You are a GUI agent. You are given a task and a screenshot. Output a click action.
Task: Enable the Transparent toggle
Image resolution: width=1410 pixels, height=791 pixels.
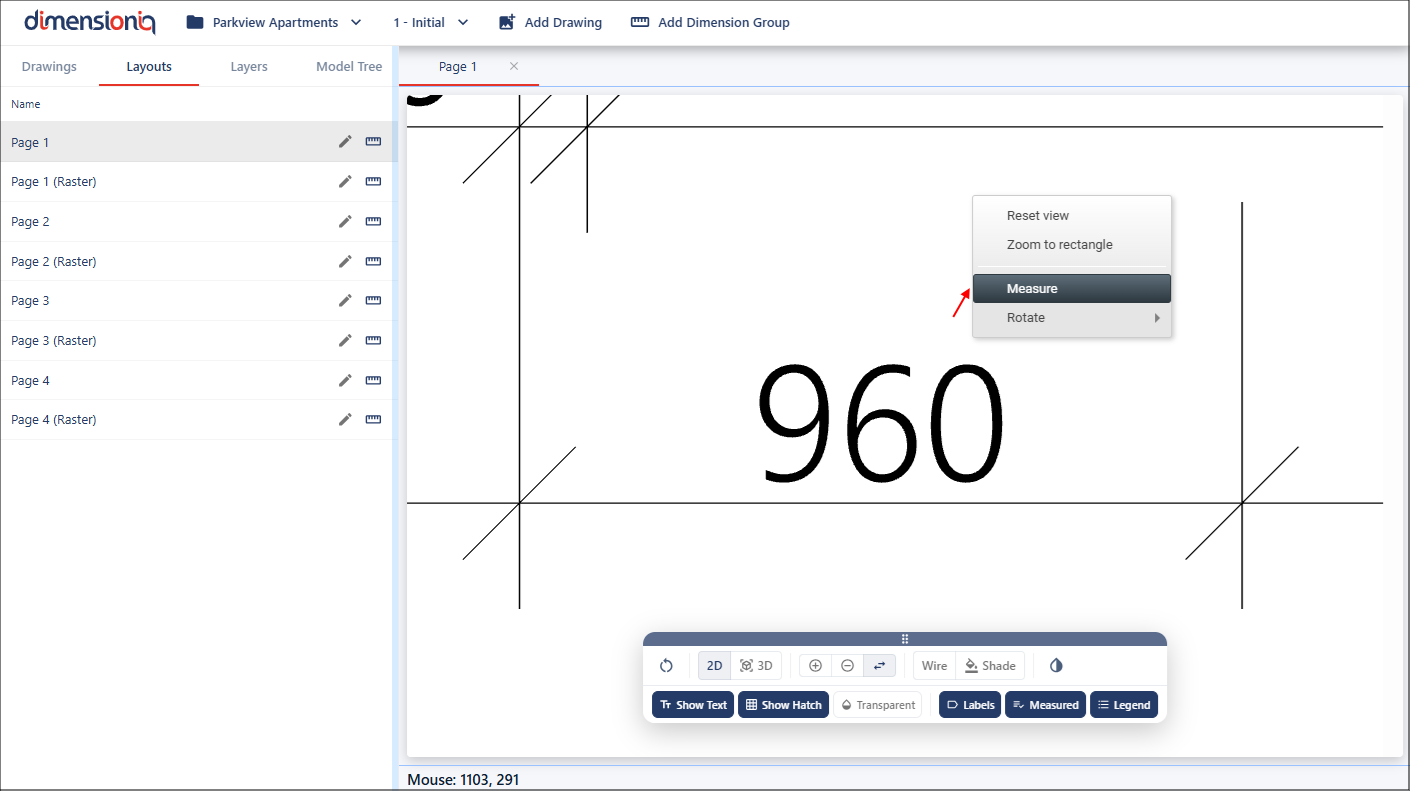(x=877, y=705)
